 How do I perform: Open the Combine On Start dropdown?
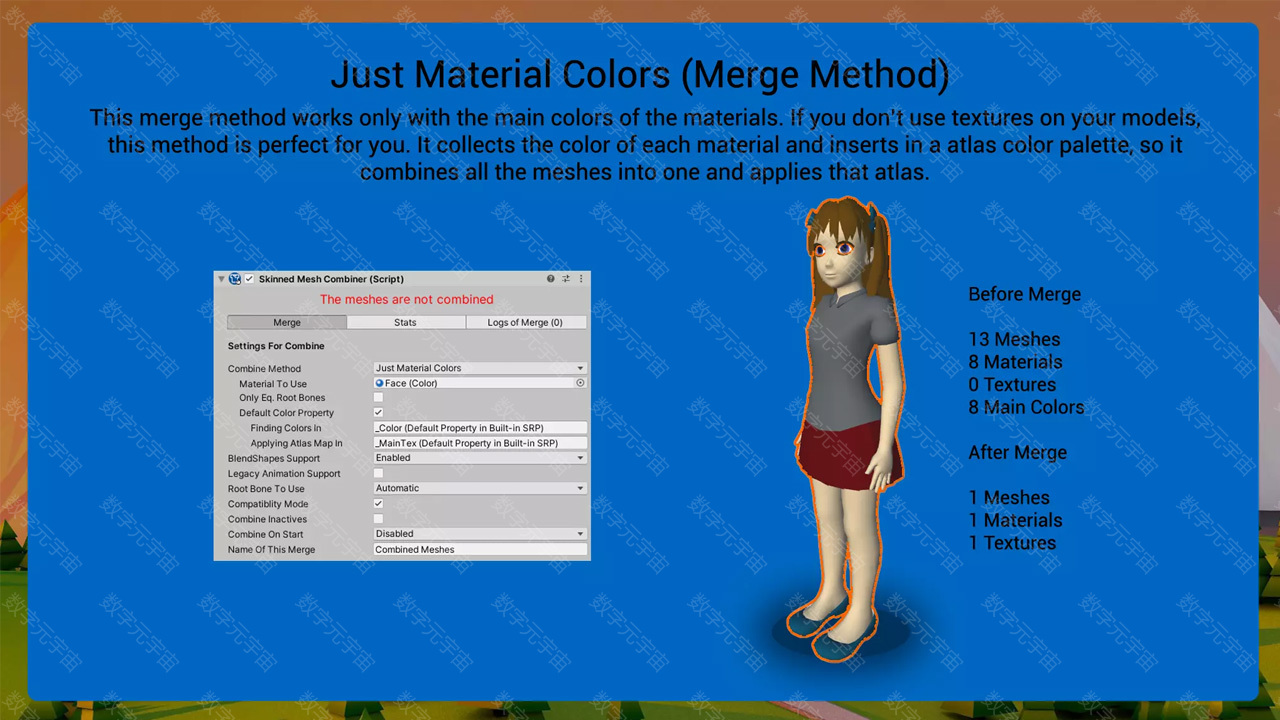[x=480, y=534]
